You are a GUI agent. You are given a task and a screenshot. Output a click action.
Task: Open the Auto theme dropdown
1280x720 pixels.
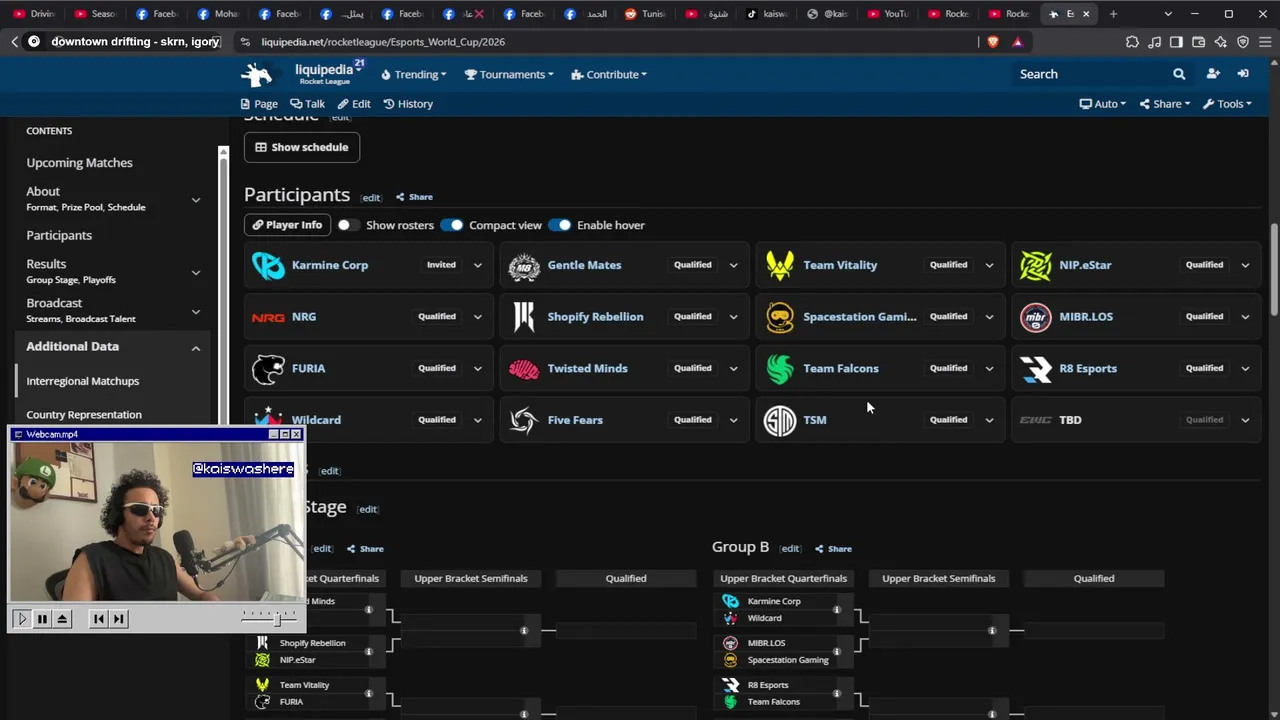(1103, 104)
